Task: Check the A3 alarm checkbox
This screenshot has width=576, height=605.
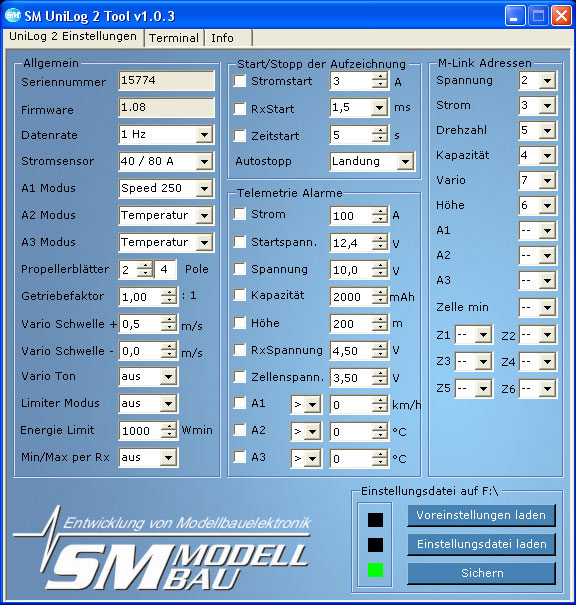Action: [240, 457]
